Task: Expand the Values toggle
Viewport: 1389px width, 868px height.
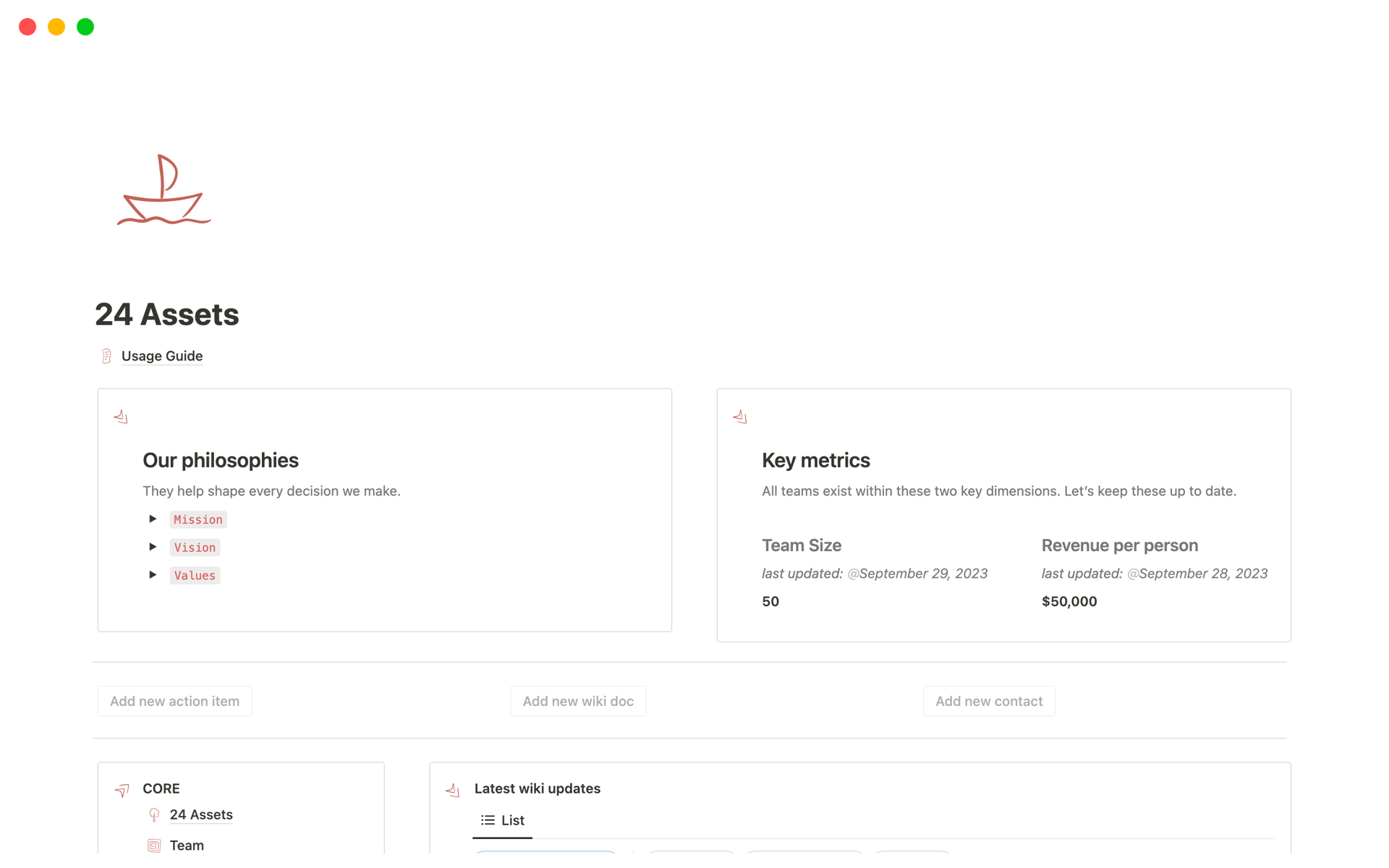Action: tap(153, 575)
